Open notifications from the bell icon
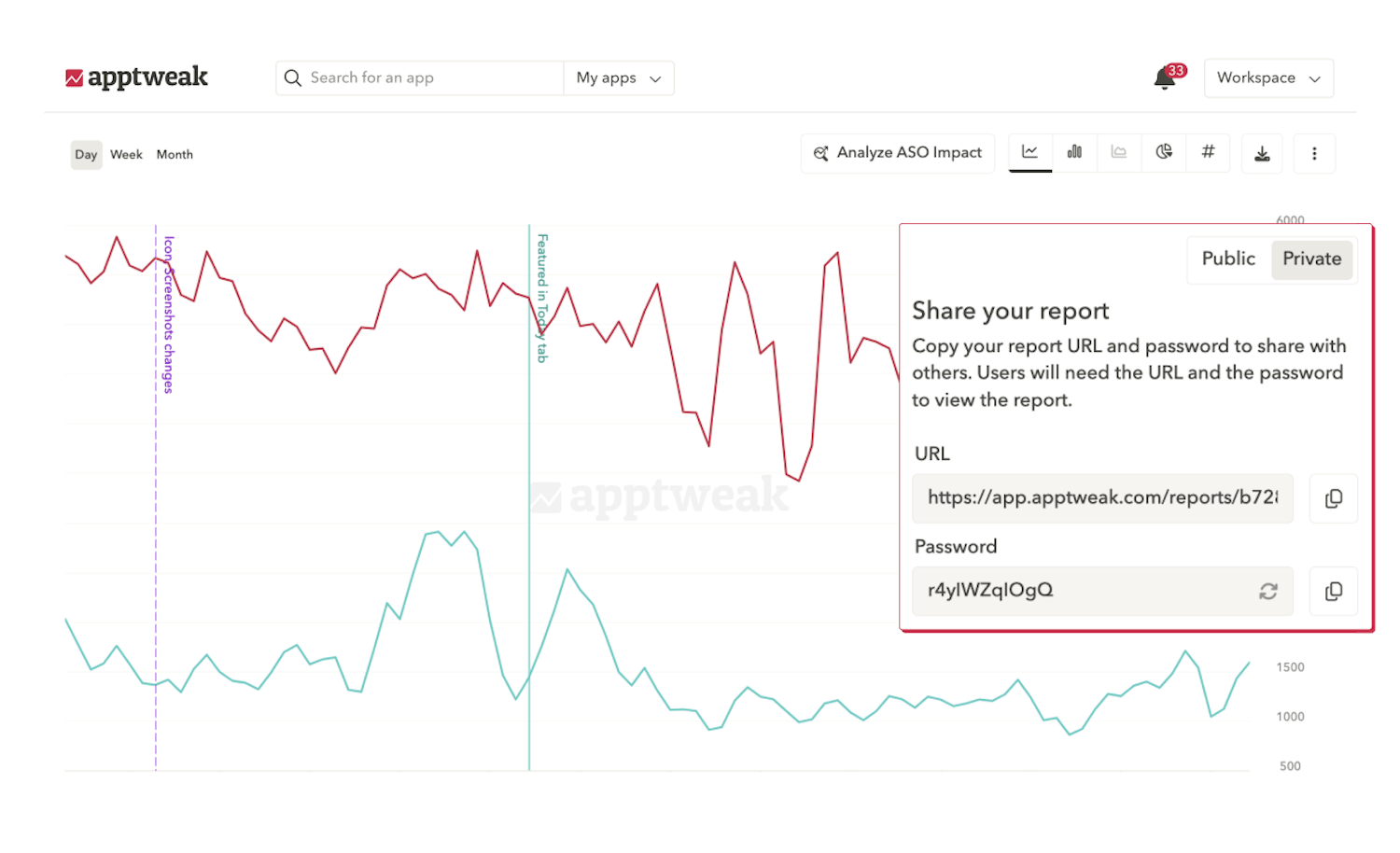This screenshot has width=1400, height=853. point(1164,78)
